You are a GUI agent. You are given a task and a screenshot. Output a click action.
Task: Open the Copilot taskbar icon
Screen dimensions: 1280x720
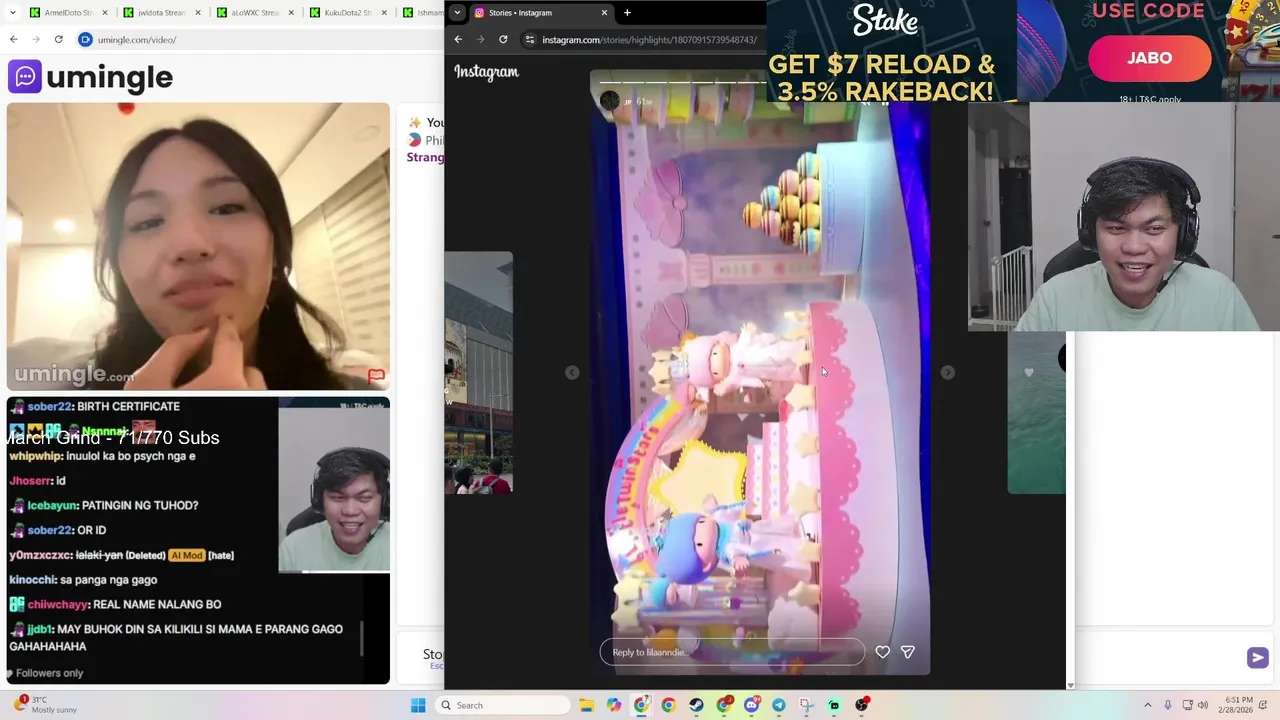613,705
